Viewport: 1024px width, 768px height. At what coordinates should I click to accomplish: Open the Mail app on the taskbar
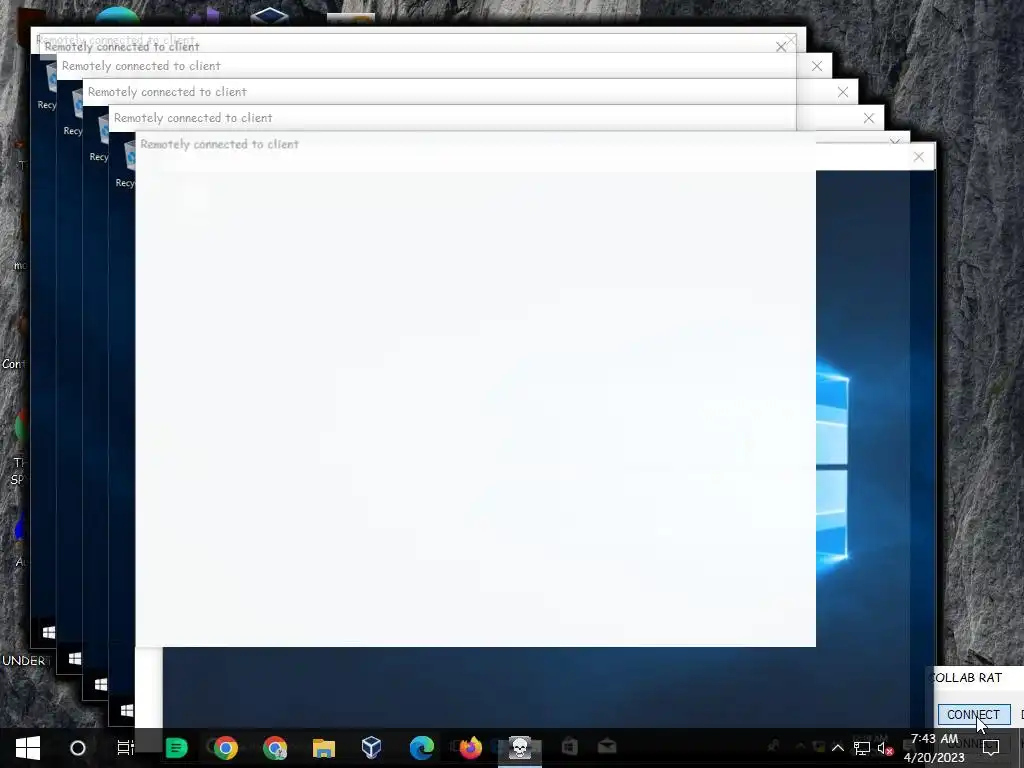607,746
